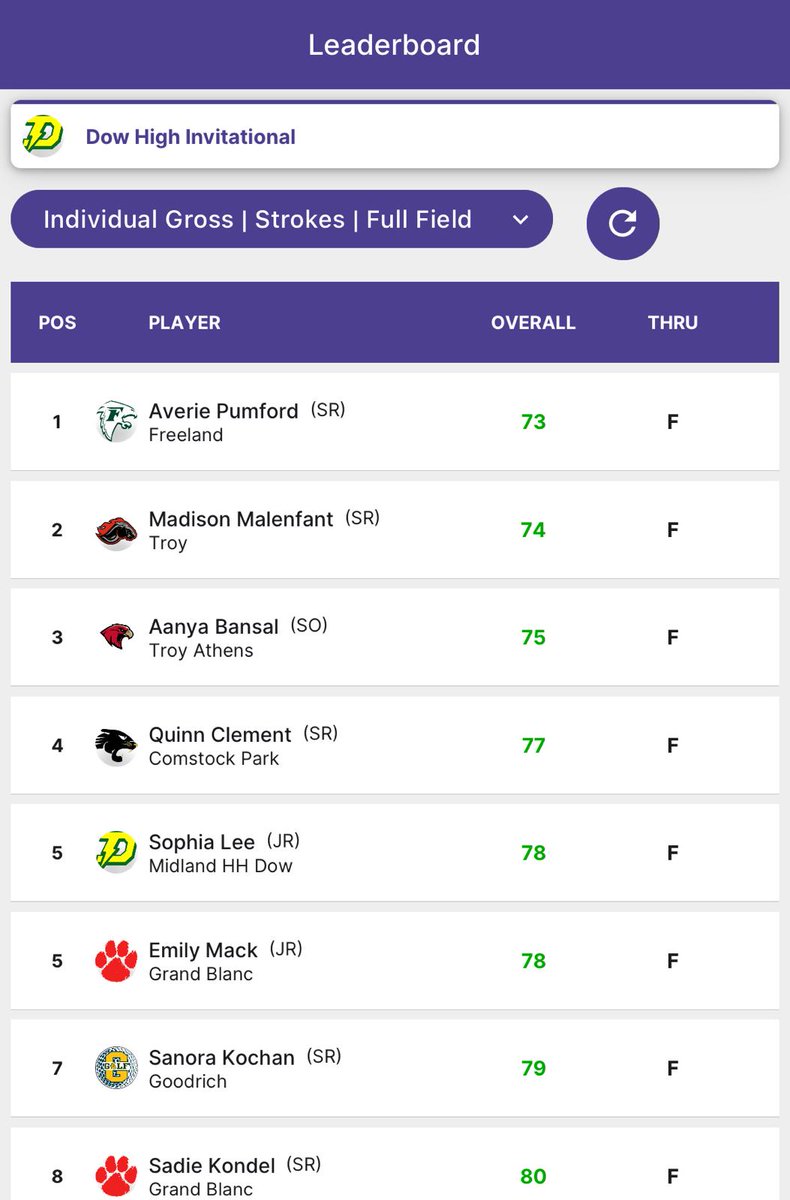This screenshot has width=790, height=1200.
Task: Open the Individual Gross leaderboard dropdown
Action: tap(257, 219)
